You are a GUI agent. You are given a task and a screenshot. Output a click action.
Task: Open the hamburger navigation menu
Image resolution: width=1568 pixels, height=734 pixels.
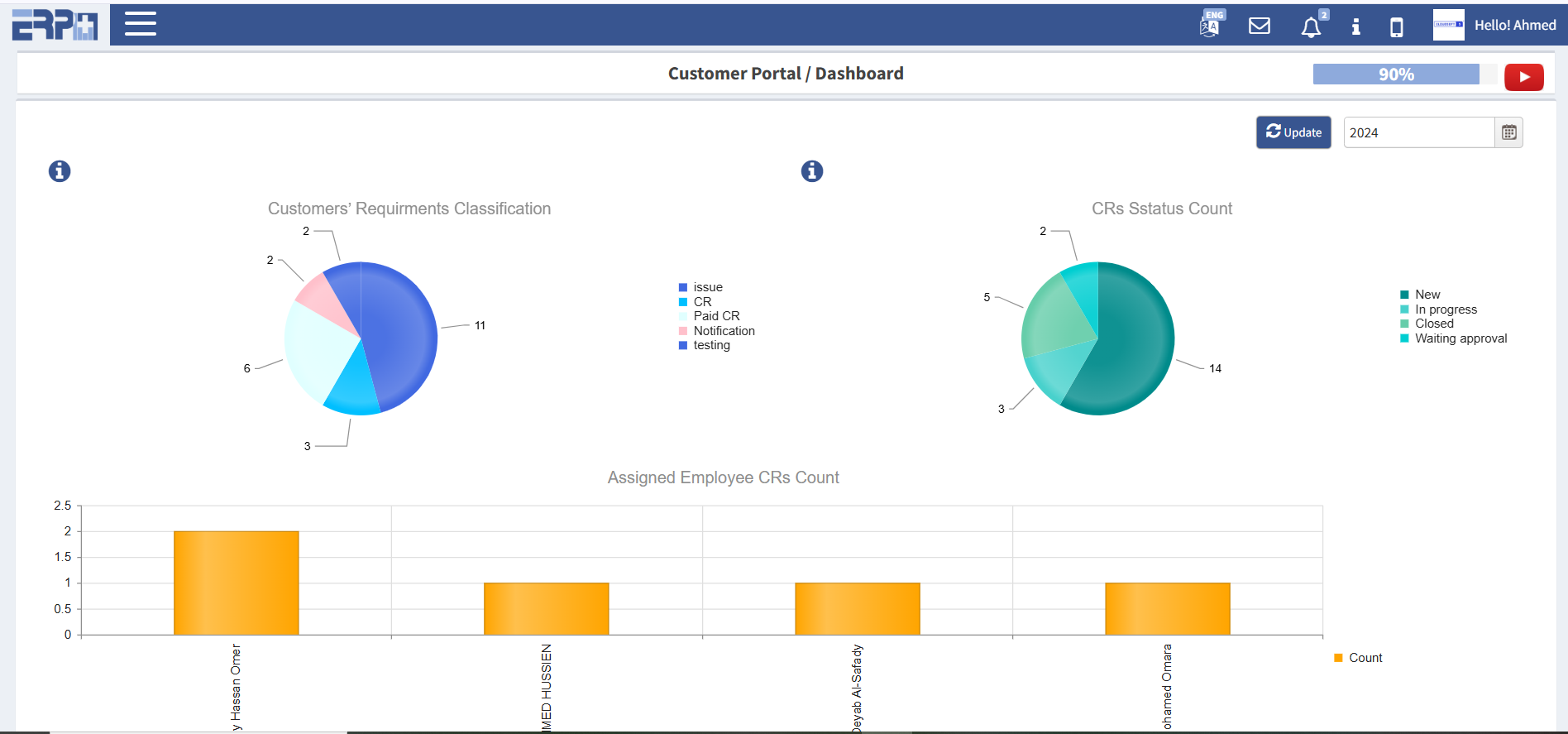click(141, 24)
